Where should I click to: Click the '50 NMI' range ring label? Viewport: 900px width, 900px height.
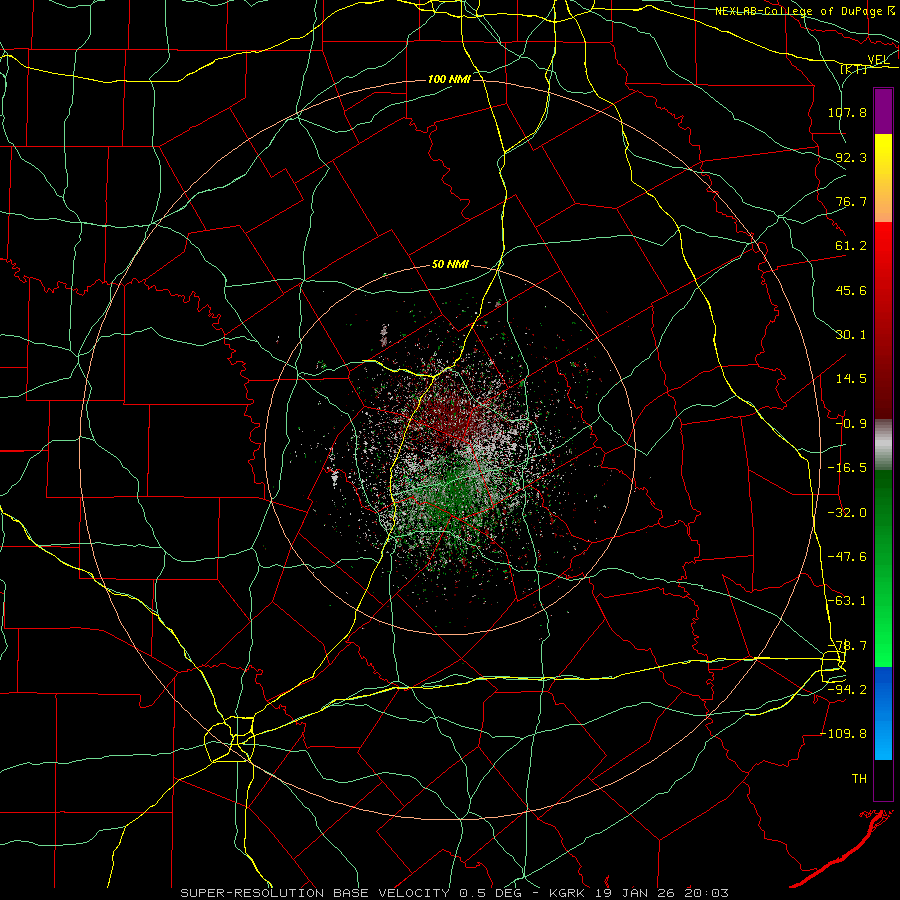(451, 265)
